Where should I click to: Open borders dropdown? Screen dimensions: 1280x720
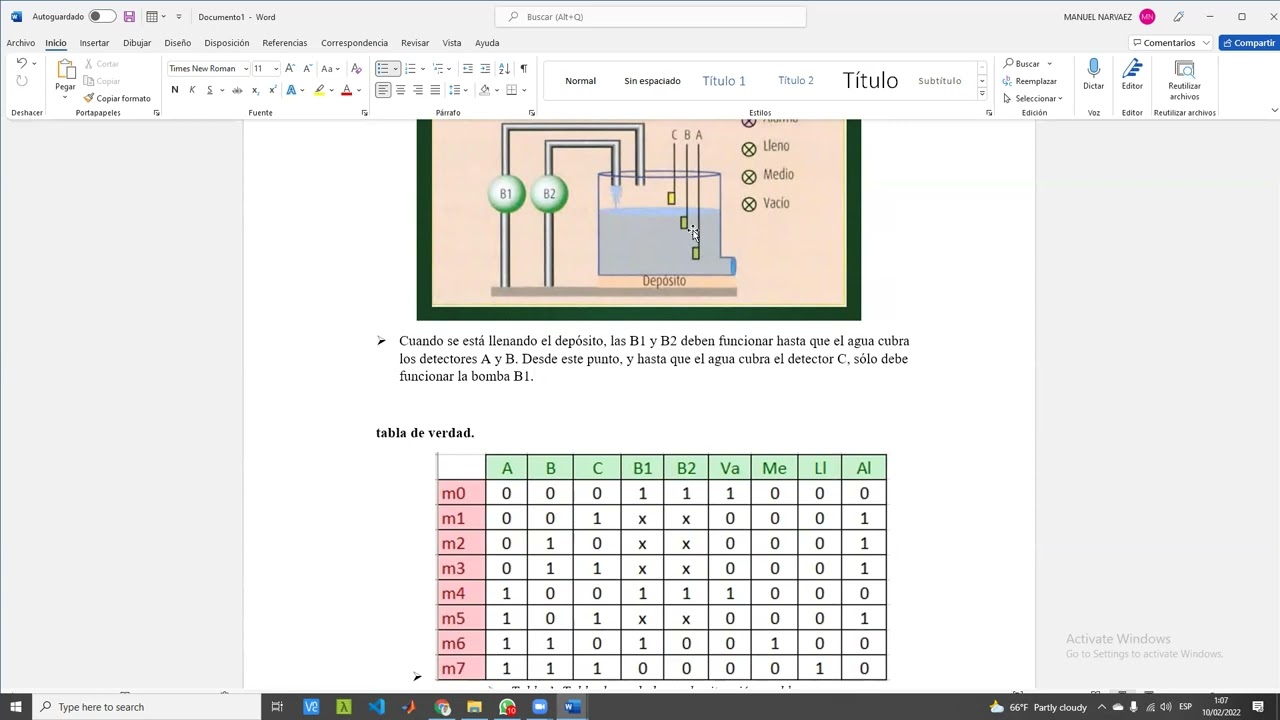pos(523,90)
